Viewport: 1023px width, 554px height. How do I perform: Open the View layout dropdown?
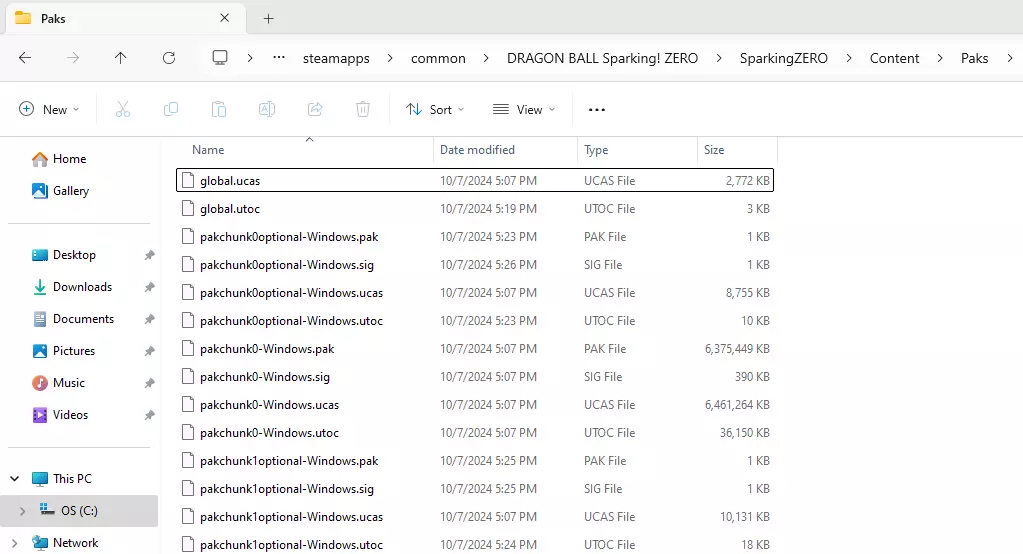[x=524, y=110]
